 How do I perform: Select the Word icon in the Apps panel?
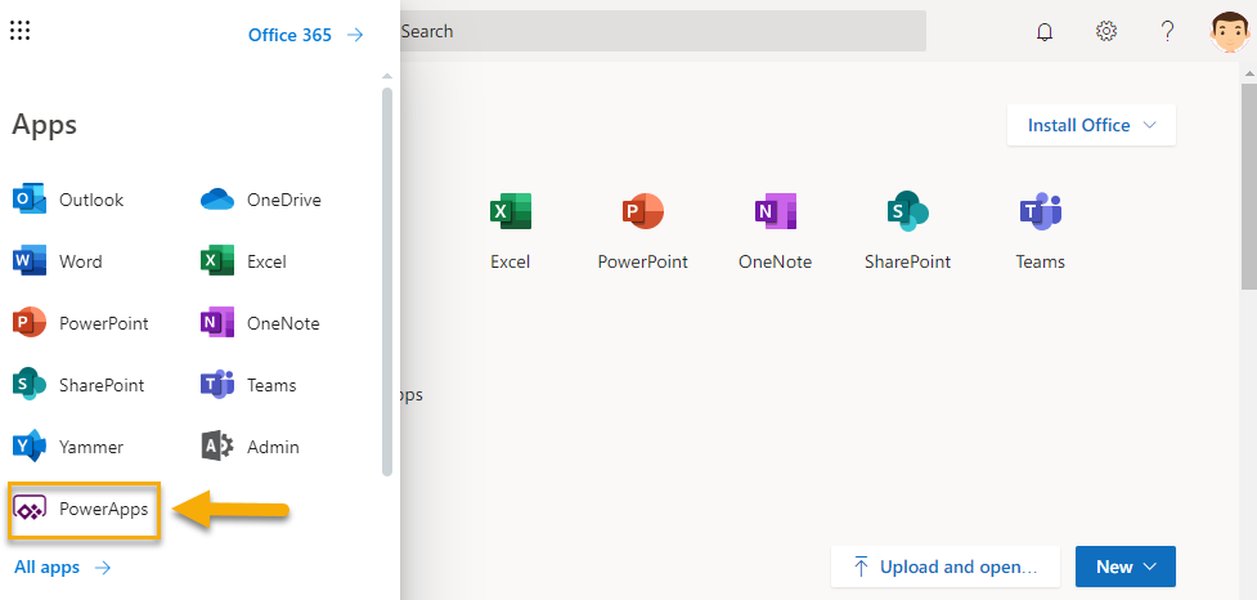point(30,261)
